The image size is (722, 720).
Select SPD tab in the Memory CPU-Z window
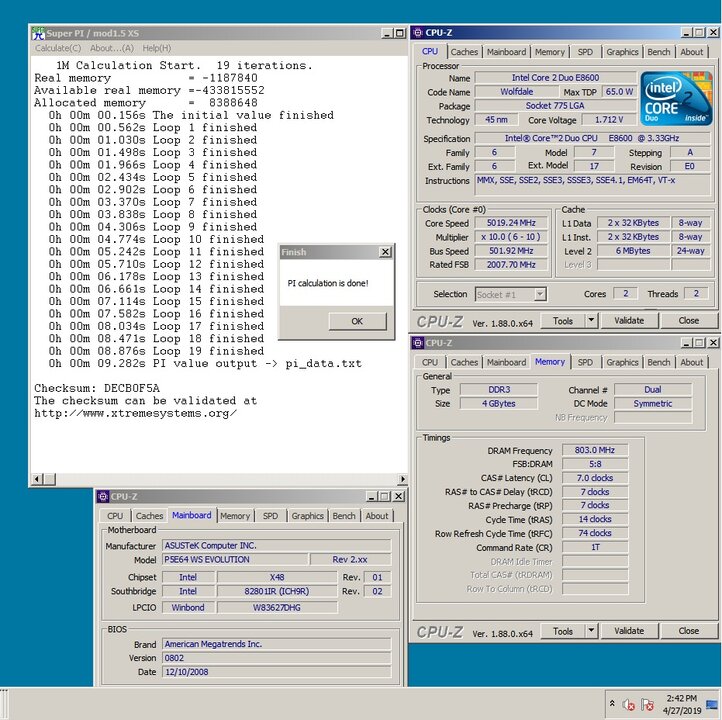(585, 362)
